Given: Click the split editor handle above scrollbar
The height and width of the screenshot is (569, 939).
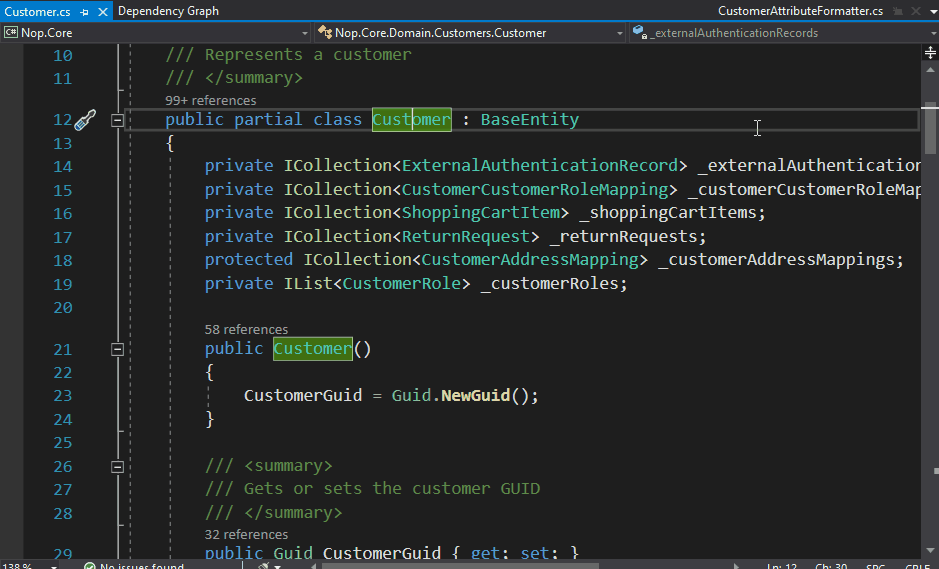Looking at the screenshot, I should [x=930, y=53].
